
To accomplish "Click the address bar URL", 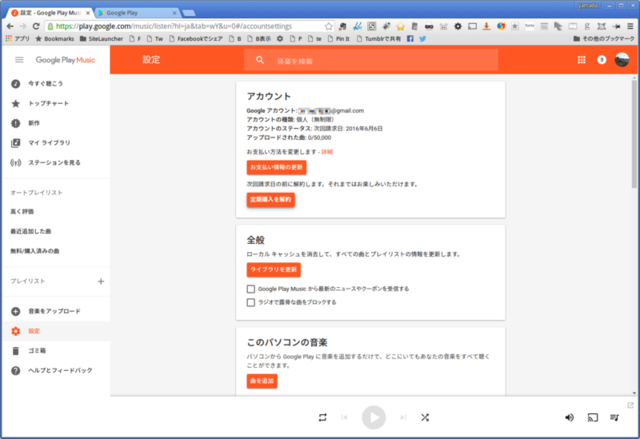I will 174,26.
